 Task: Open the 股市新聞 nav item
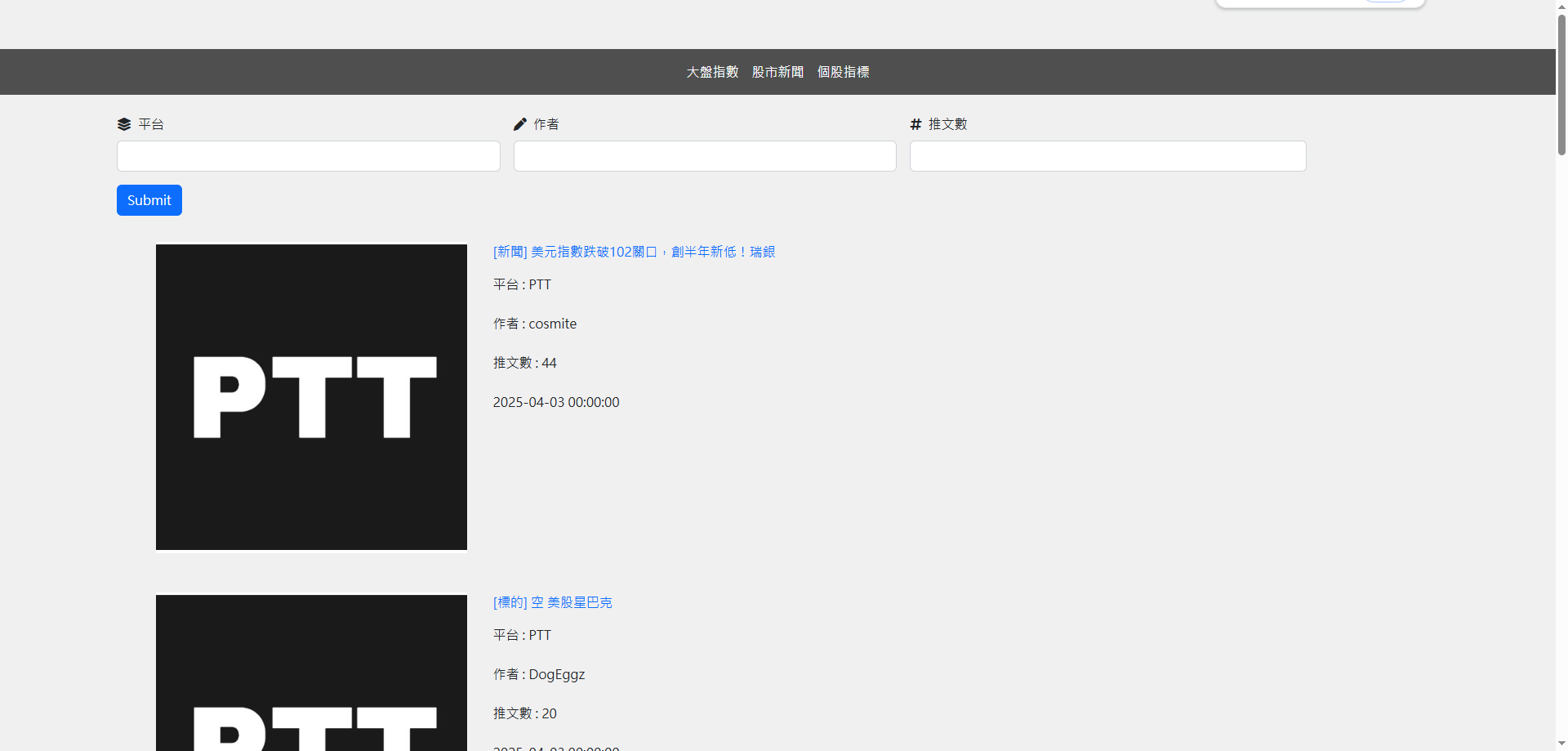click(777, 72)
